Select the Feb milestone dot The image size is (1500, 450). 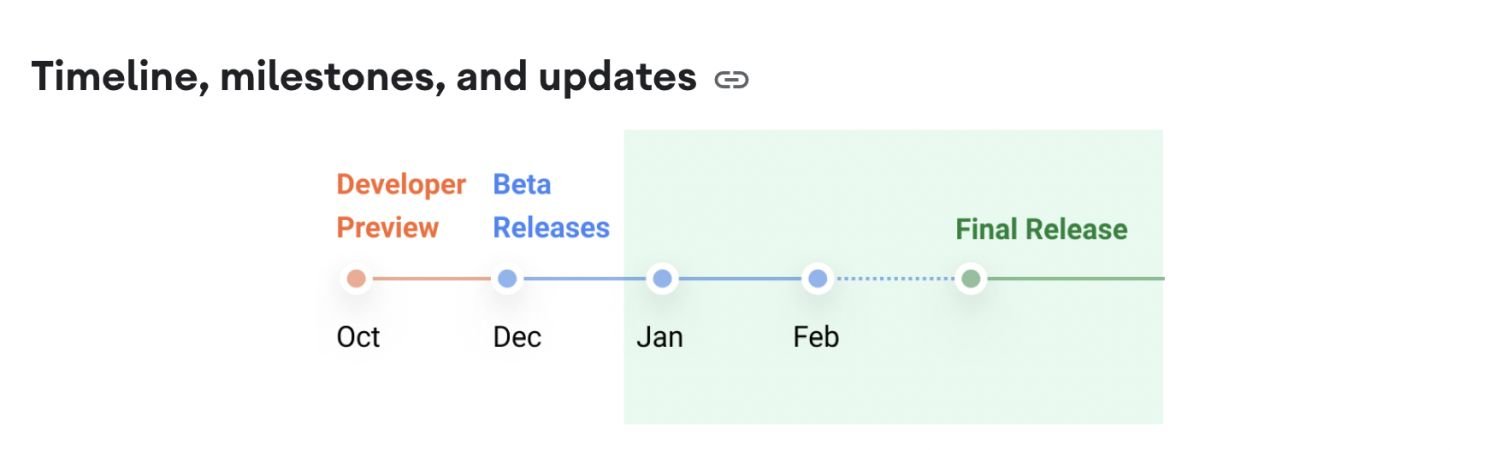817,279
